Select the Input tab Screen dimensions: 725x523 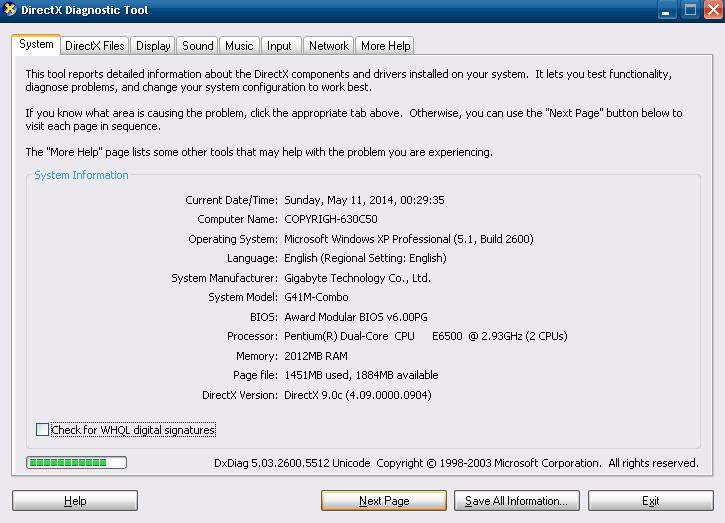[279, 46]
